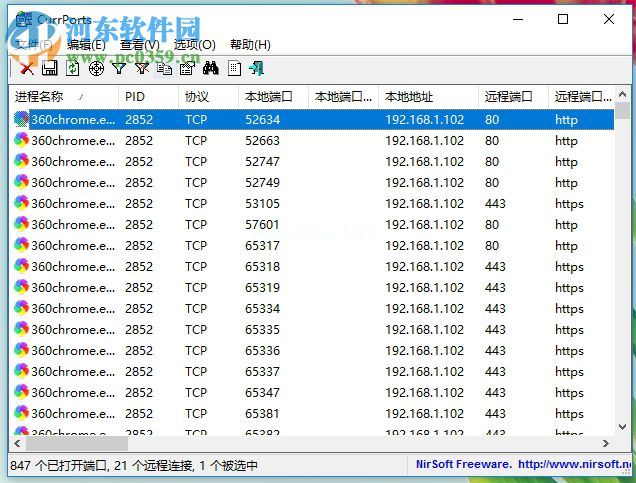Click the vertical scrollbar thumb

pyautogui.click(x=622, y=111)
